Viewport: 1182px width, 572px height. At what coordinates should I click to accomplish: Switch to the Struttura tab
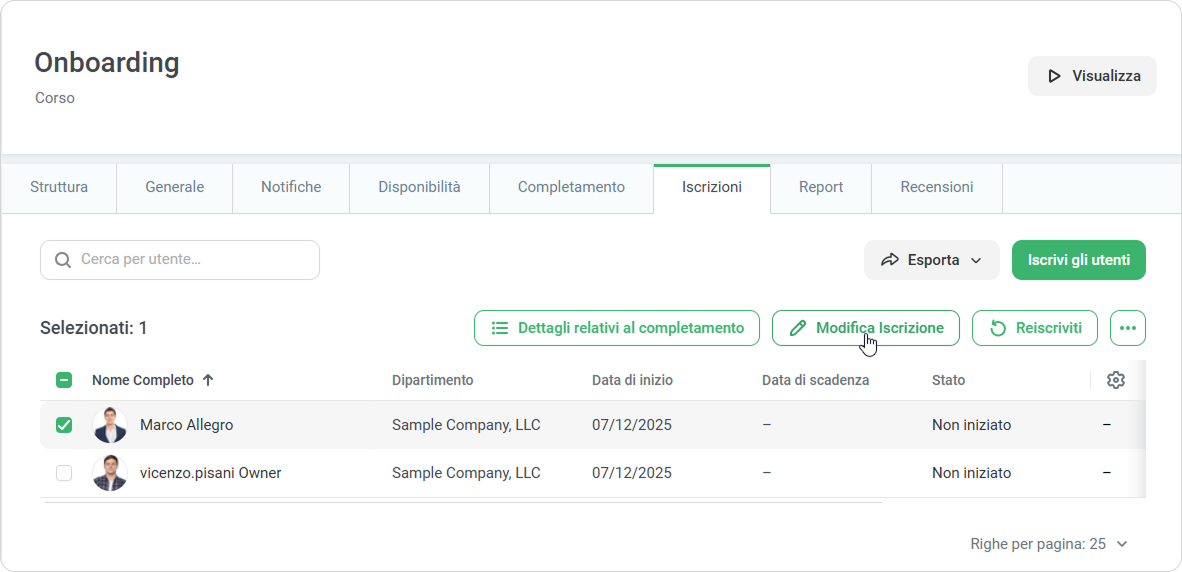coord(59,187)
